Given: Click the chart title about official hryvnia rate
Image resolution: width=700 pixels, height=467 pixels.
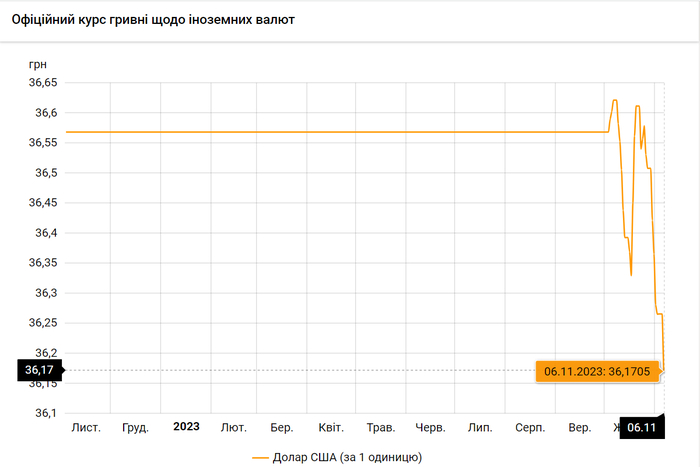Looking at the screenshot, I should click(x=153, y=20).
